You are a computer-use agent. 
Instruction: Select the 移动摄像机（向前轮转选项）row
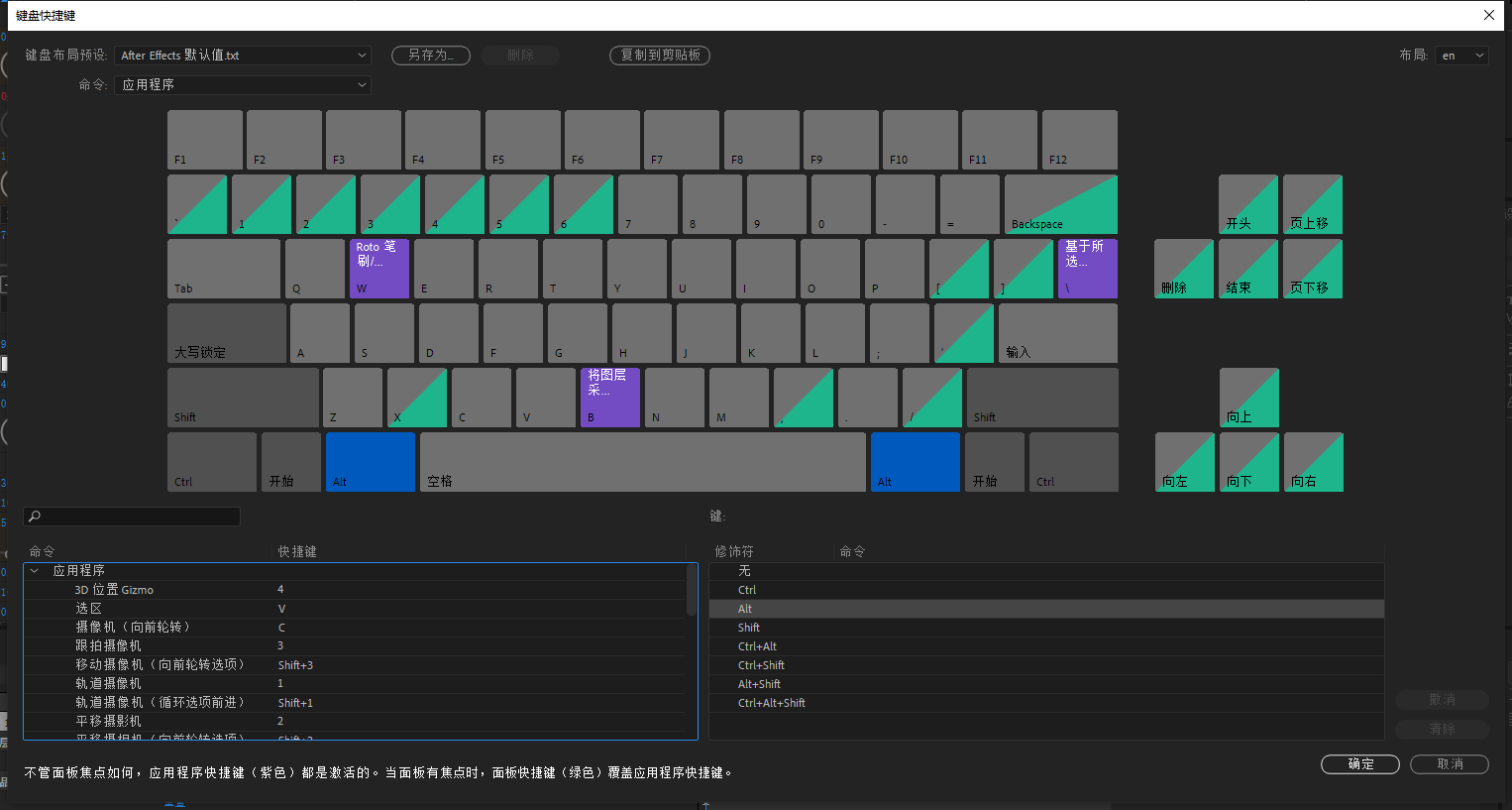pos(355,665)
